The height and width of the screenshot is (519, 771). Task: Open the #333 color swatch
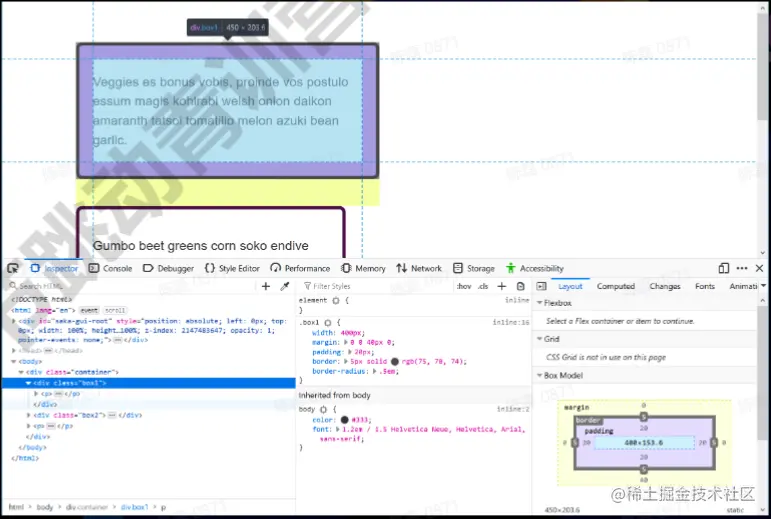coord(345,420)
